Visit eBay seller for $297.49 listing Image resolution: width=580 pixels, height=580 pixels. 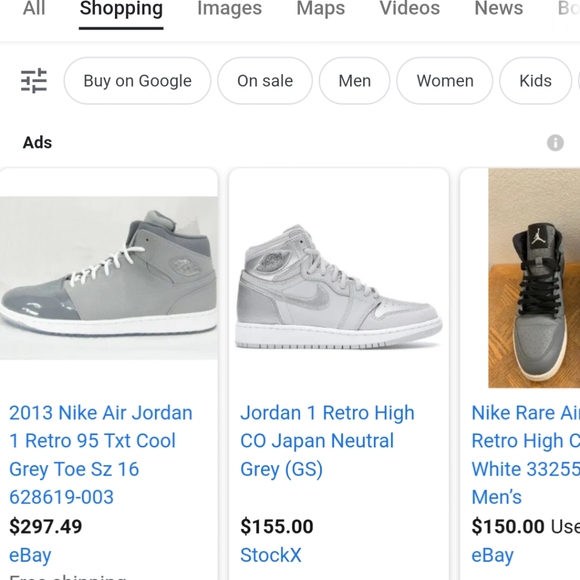tap(30, 555)
